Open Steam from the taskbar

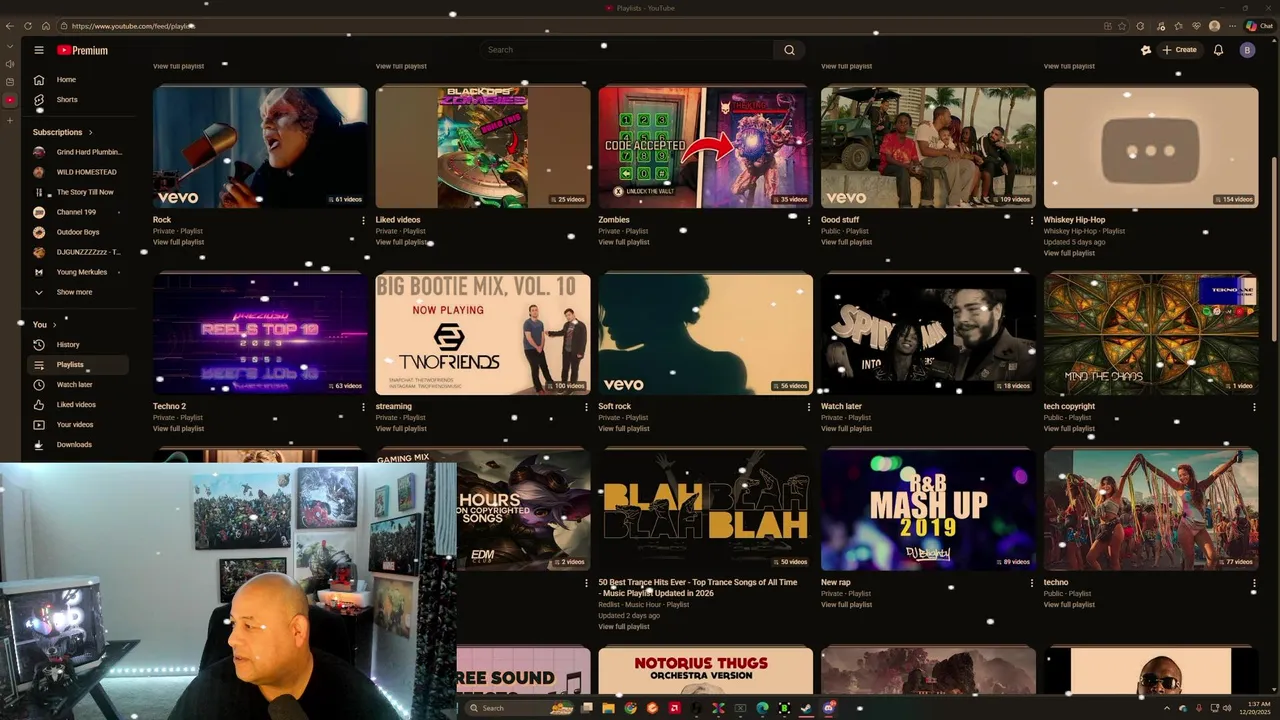[806, 708]
